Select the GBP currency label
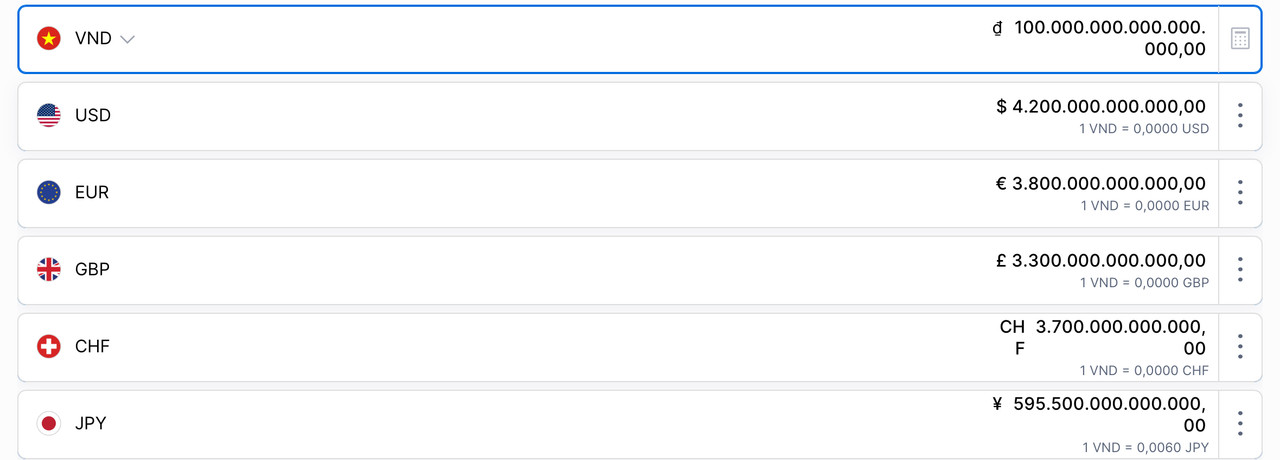Image resolution: width=1280 pixels, height=460 pixels. click(x=92, y=270)
